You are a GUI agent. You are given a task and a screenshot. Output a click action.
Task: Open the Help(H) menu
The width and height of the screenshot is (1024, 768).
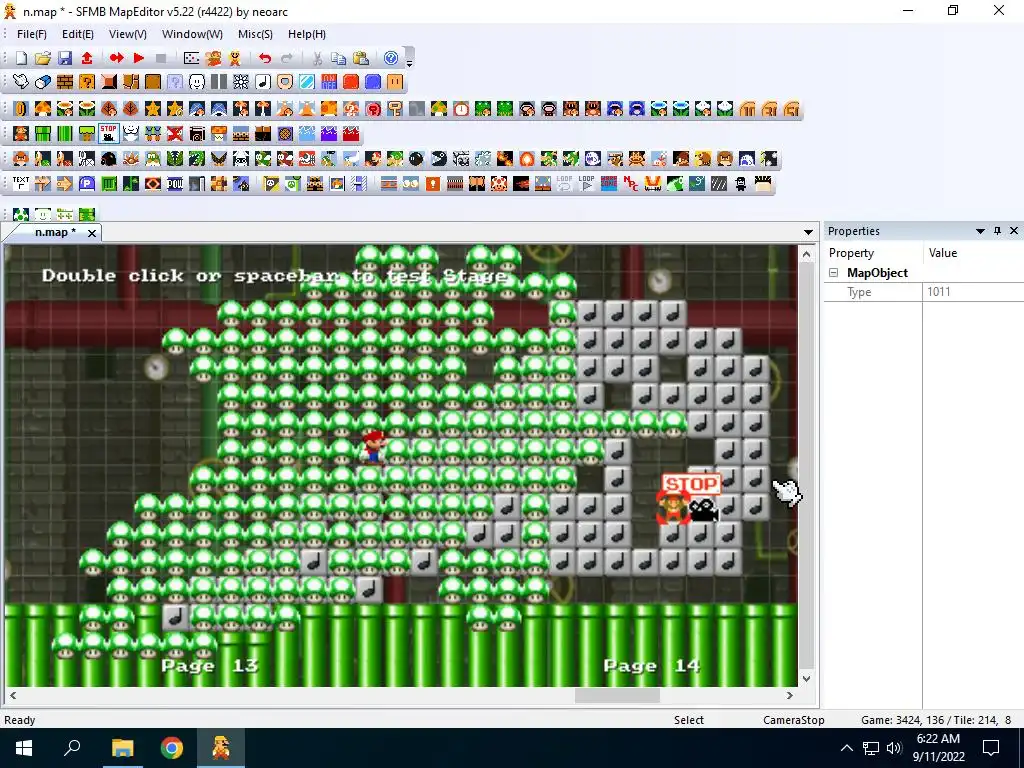coord(307,34)
